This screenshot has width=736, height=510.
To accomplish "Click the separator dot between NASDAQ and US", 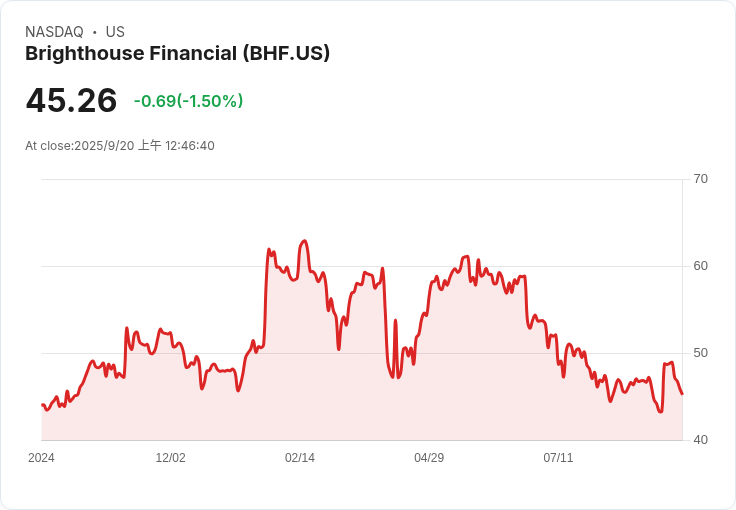I will (x=94, y=32).
